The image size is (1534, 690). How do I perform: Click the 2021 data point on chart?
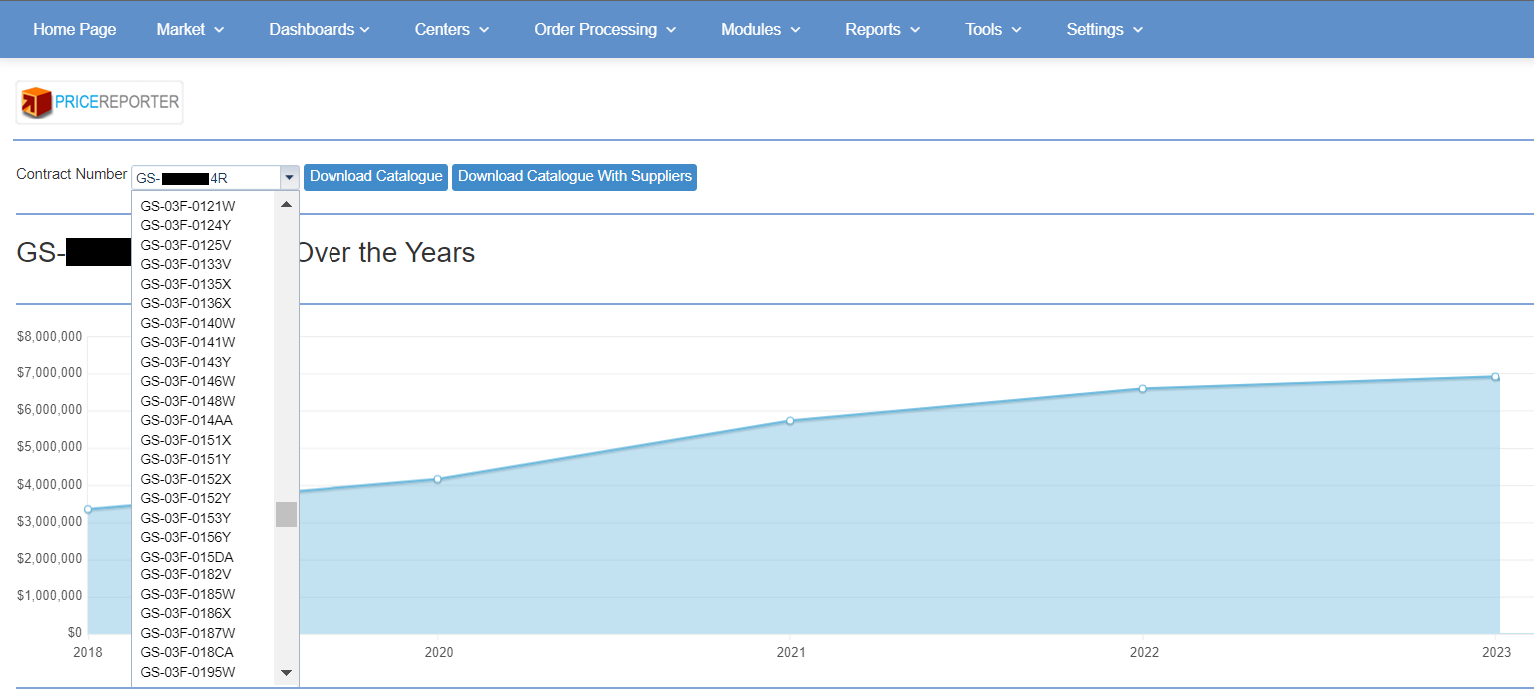(790, 421)
